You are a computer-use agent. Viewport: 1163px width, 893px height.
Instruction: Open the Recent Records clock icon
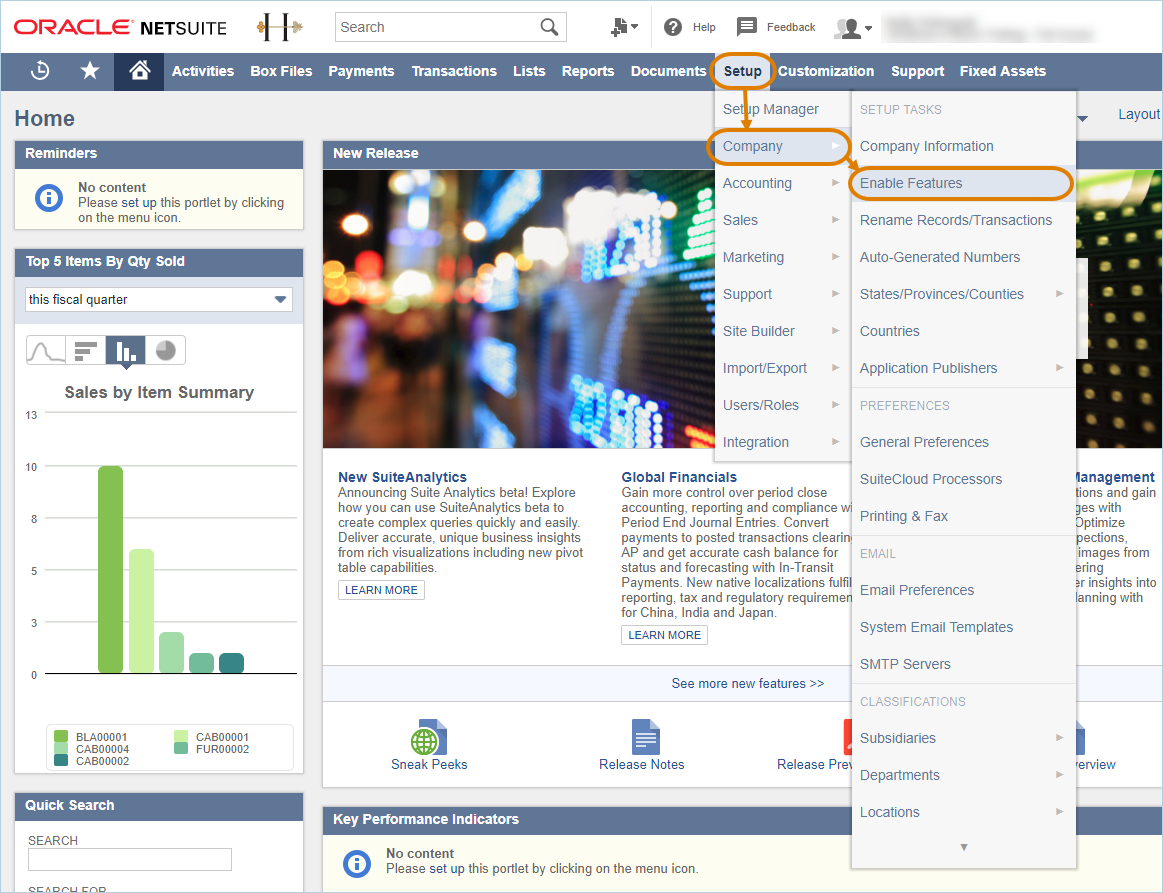coord(40,71)
